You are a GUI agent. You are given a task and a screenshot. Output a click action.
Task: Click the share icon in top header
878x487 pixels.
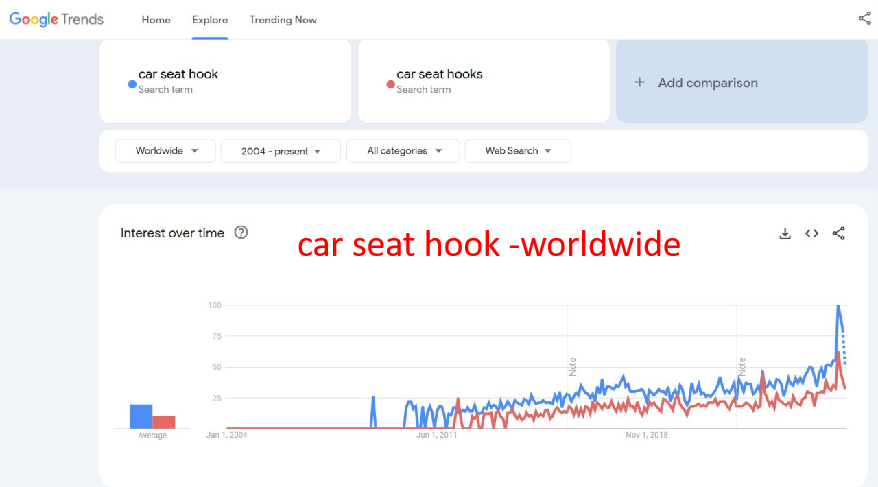(x=864, y=18)
